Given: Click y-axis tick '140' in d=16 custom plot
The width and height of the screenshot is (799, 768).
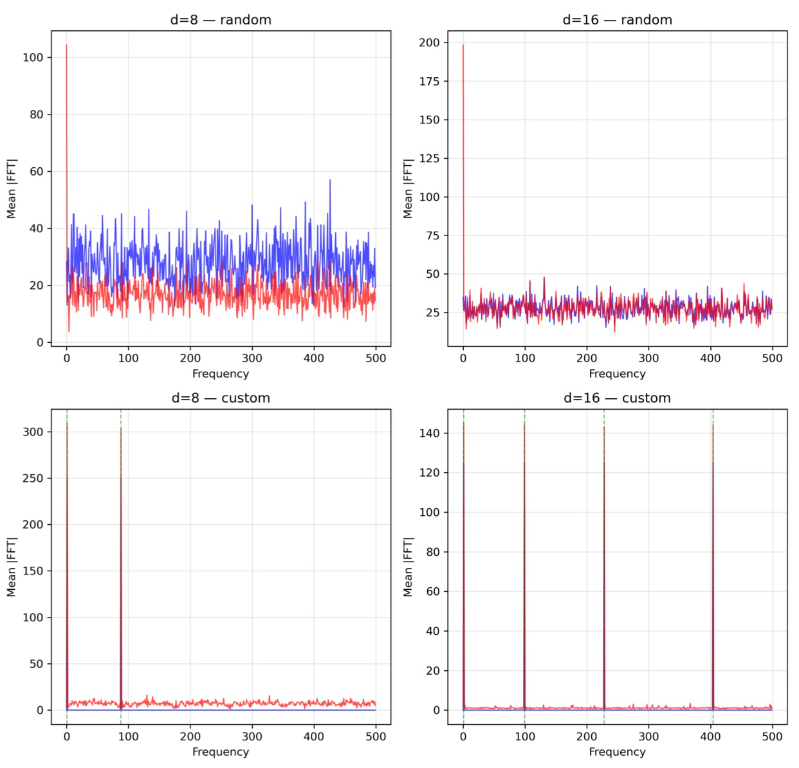Looking at the screenshot, I should click(x=430, y=433).
